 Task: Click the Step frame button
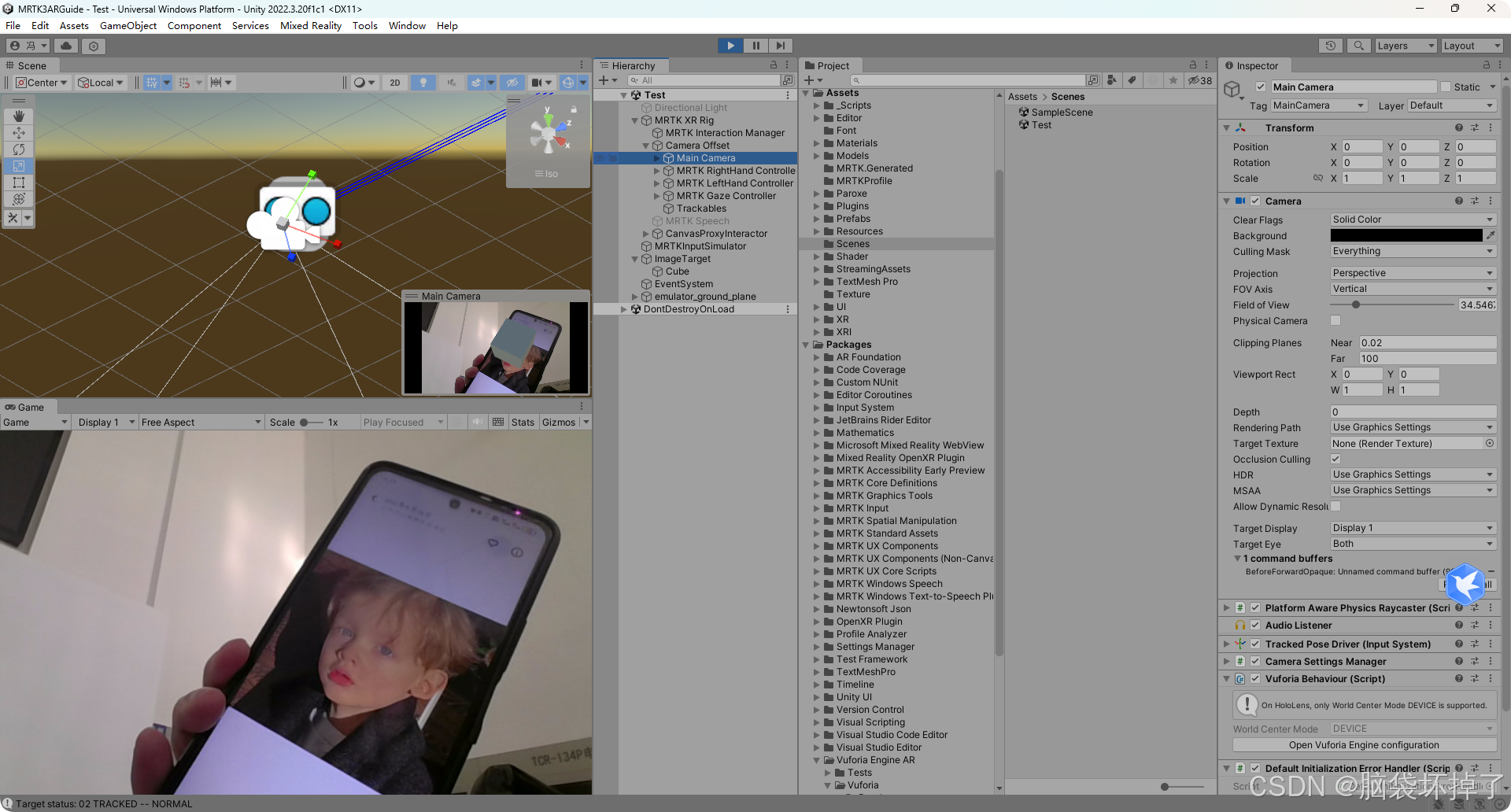coord(780,46)
